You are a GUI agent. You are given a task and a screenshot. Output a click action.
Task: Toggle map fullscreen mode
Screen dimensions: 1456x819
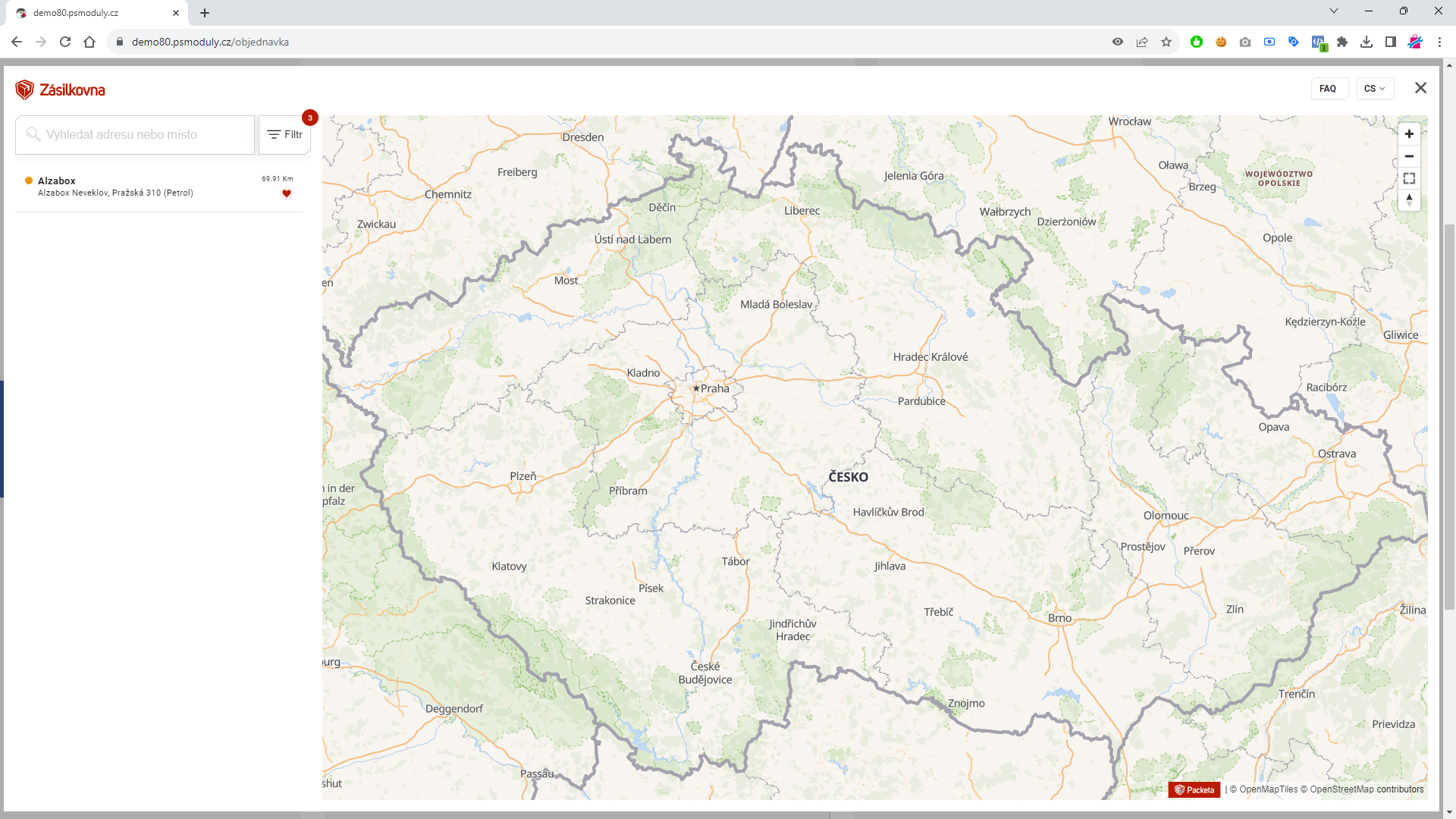click(1409, 179)
